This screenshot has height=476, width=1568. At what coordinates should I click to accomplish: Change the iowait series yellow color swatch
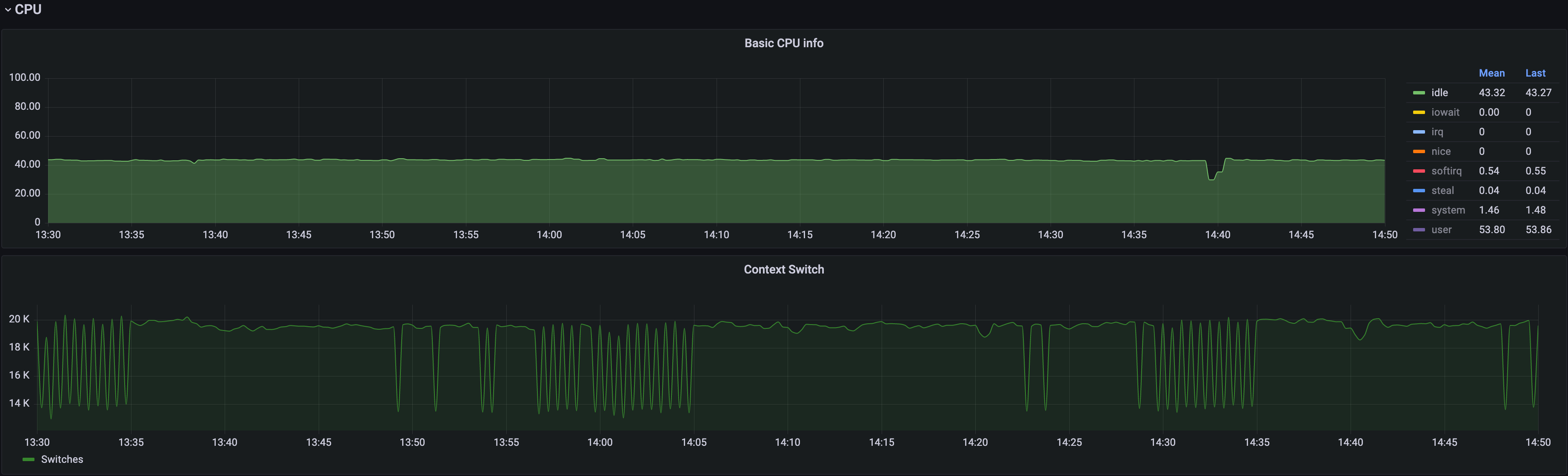pos(1418,113)
